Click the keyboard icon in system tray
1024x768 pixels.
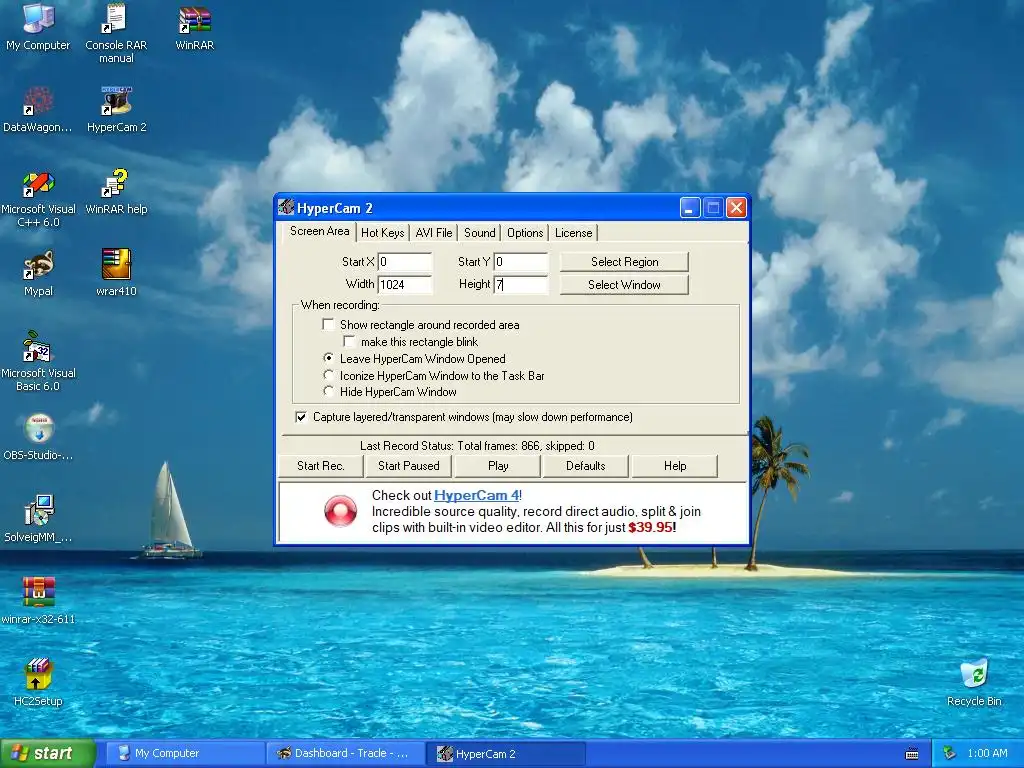(912, 754)
